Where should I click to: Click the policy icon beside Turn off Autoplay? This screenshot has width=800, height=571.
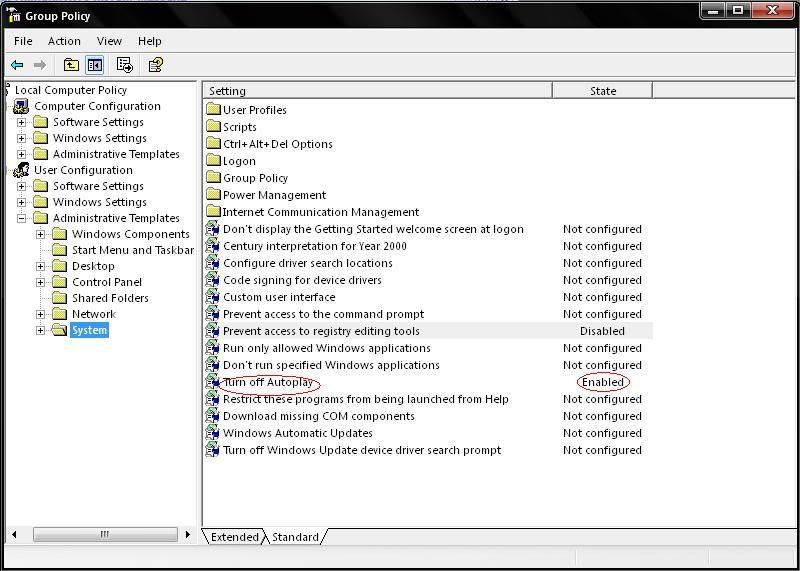coord(212,382)
